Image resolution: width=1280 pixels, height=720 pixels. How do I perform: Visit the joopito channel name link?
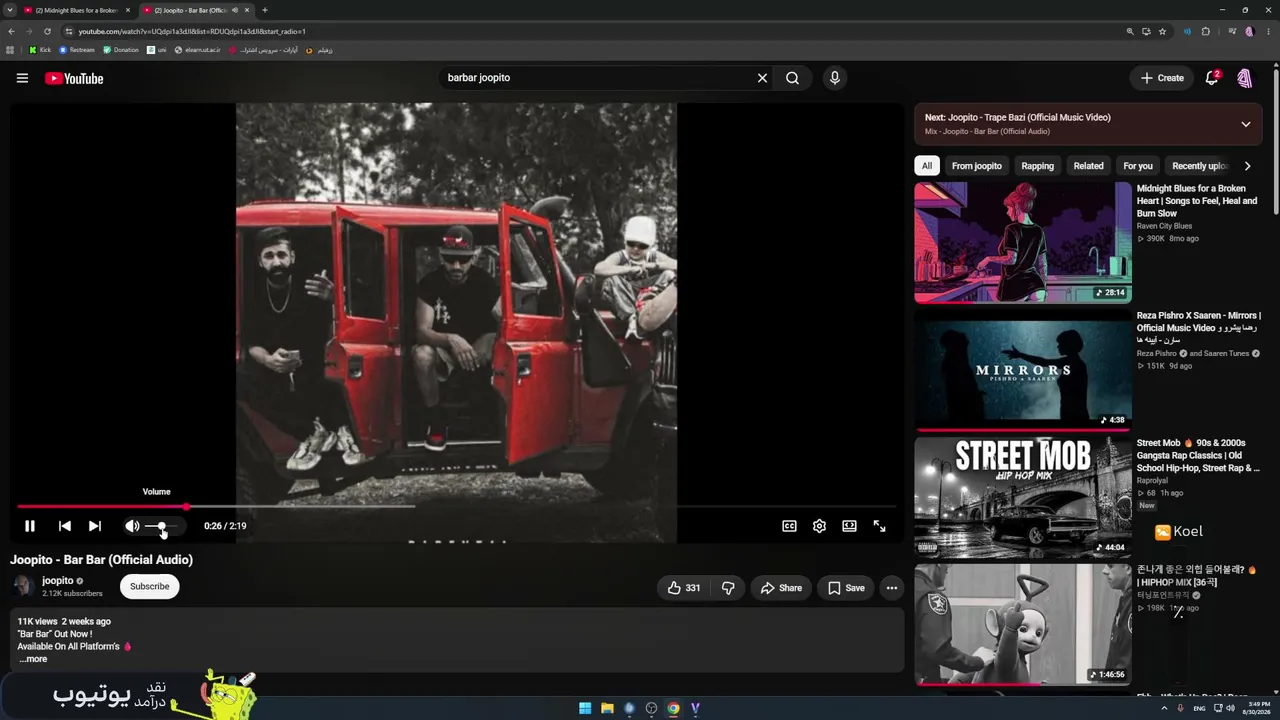[57, 581]
